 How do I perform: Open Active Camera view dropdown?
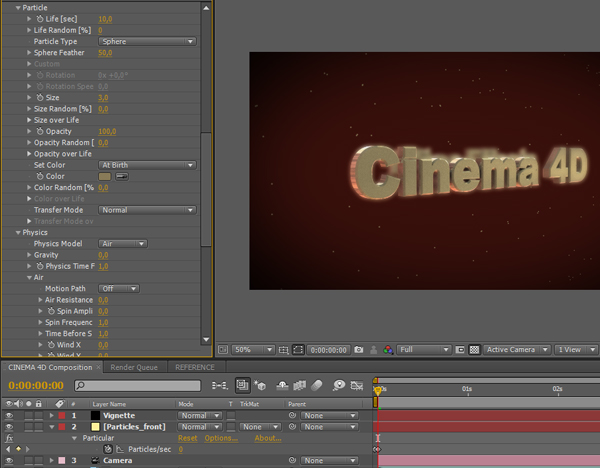pyautogui.click(x=517, y=350)
